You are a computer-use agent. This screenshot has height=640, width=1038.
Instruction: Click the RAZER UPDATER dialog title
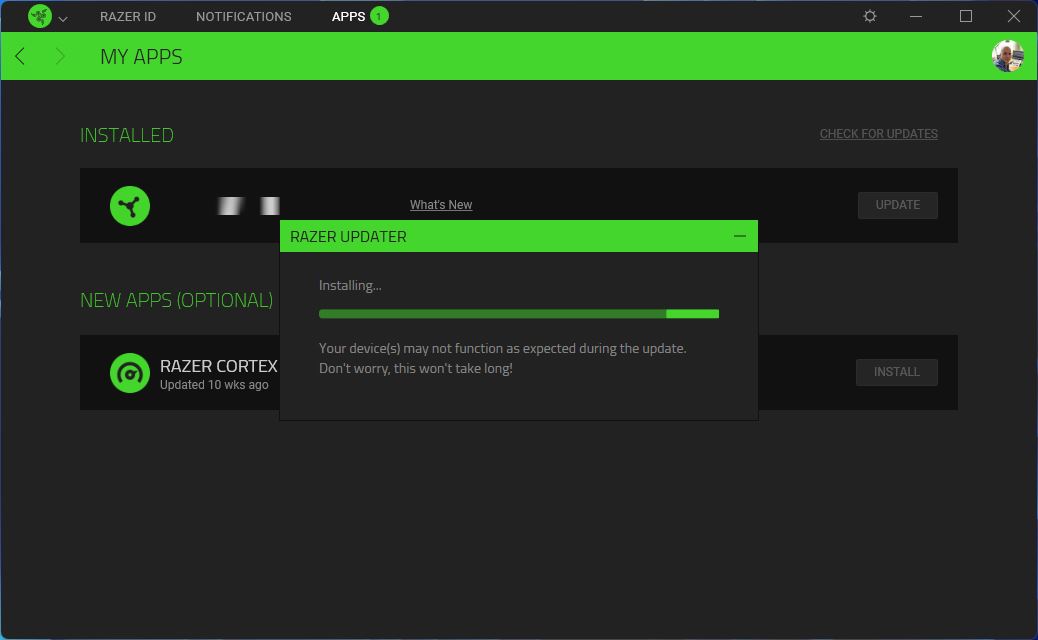click(348, 236)
